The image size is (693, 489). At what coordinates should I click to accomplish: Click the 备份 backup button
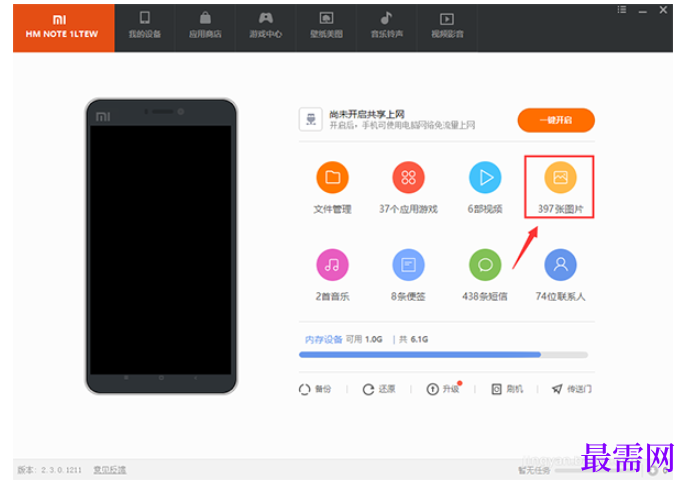(315, 389)
